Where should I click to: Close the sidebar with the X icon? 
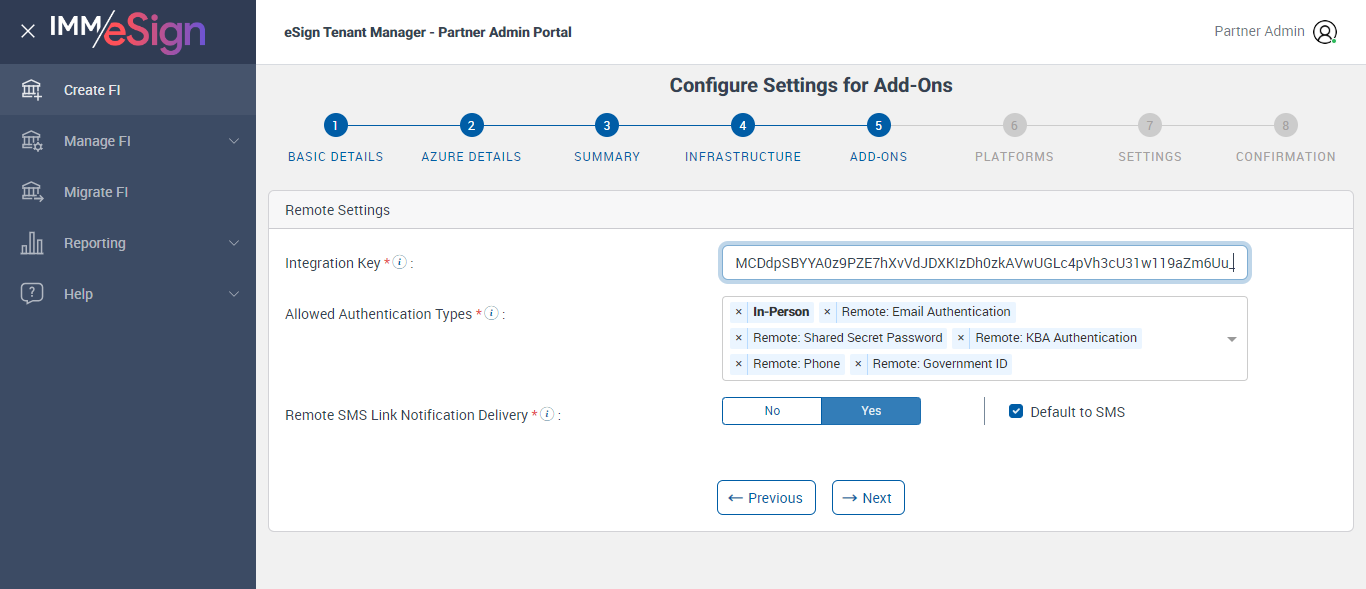click(x=28, y=31)
